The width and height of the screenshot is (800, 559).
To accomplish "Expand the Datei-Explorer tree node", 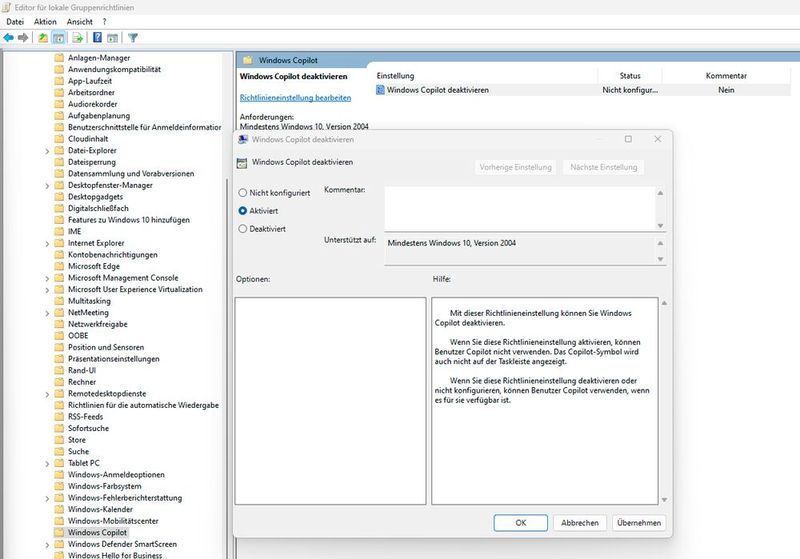I will point(47,151).
